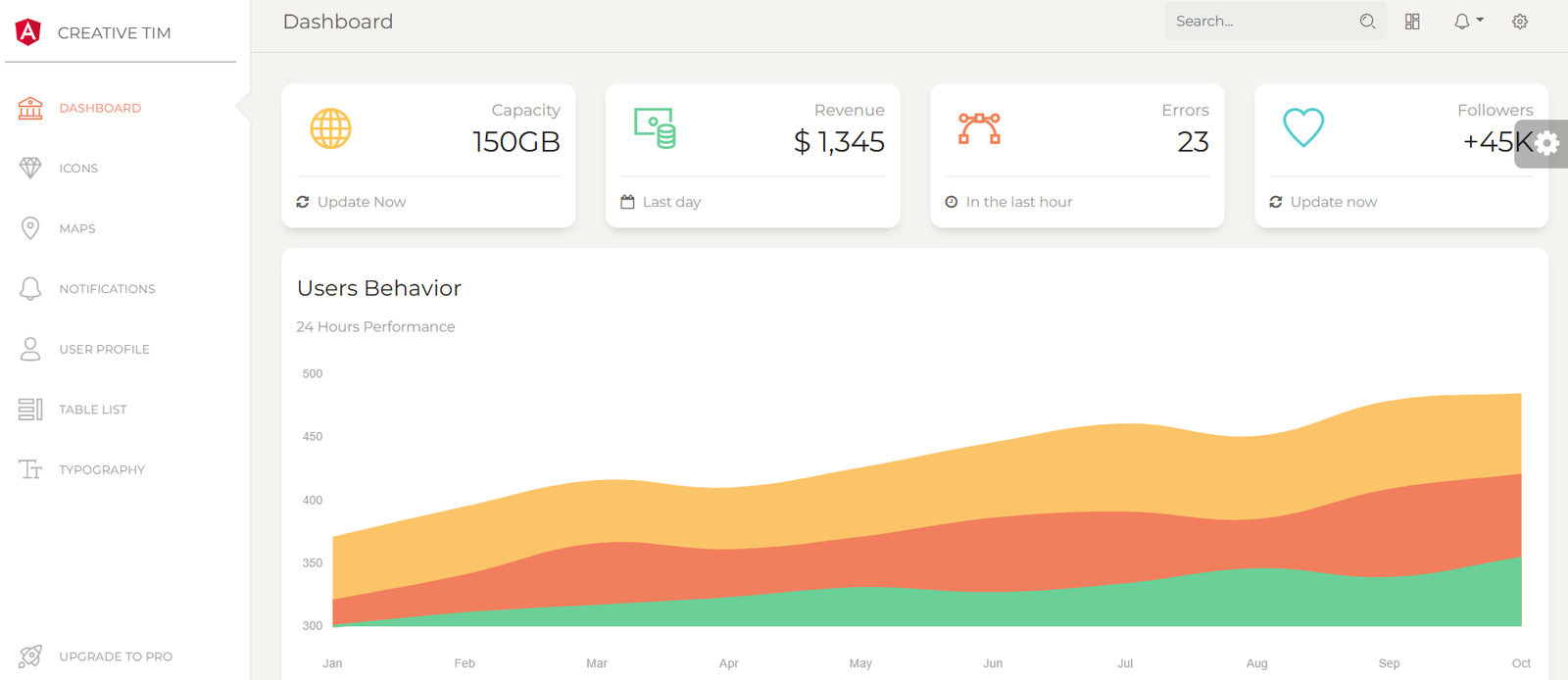Click the Table List icon
This screenshot has width=1568, height=680.
(30, 410)
